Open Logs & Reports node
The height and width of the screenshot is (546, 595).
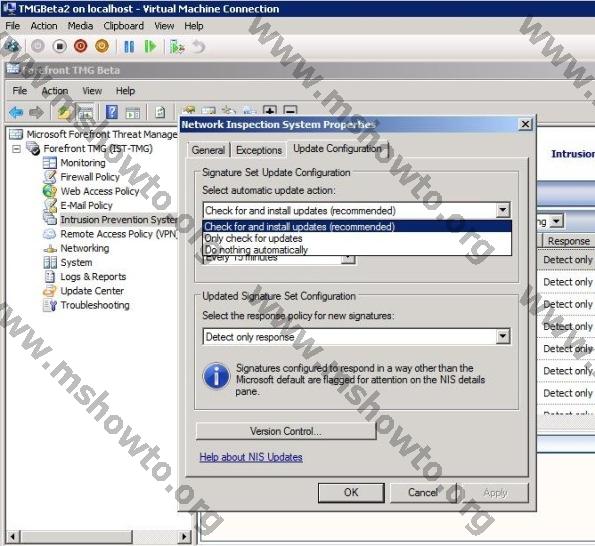tap(93, 277)
